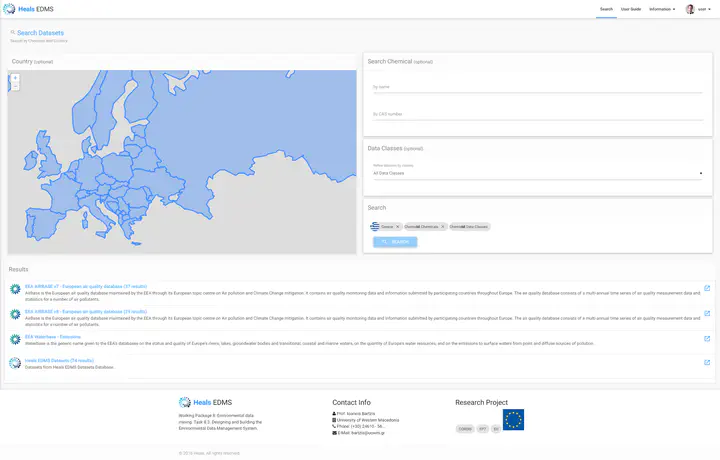Click EEA logo beside Waterbase result

[15, 339]
